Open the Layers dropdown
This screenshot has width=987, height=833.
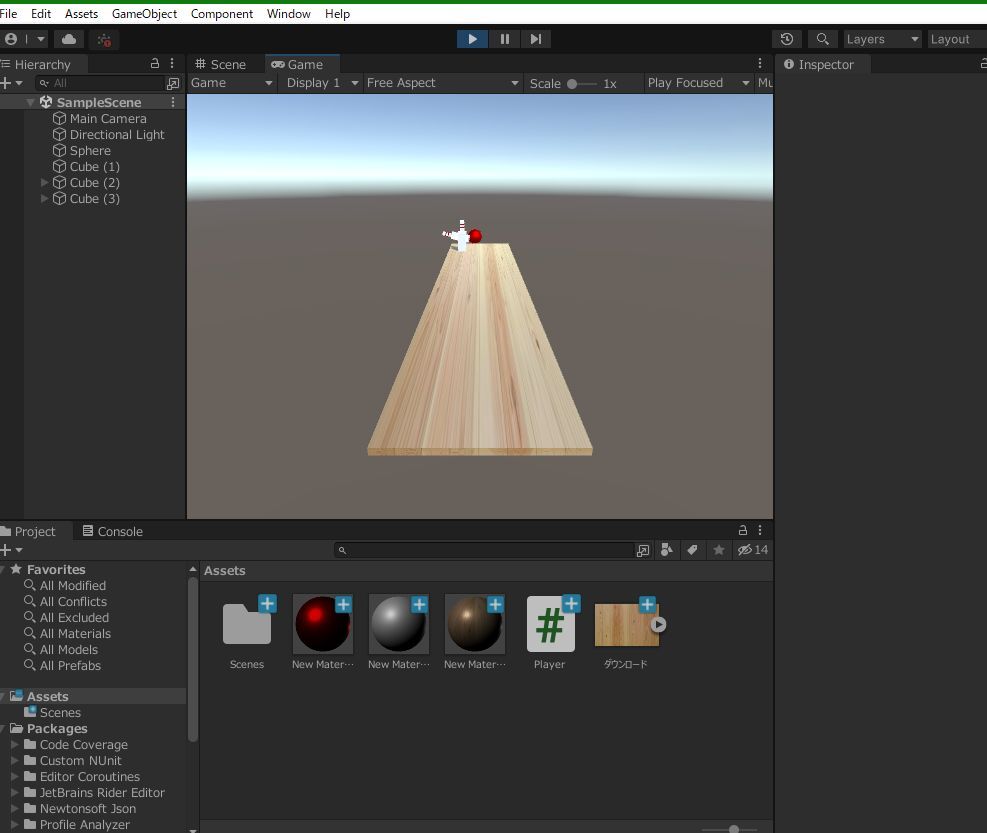click(881, 39)
